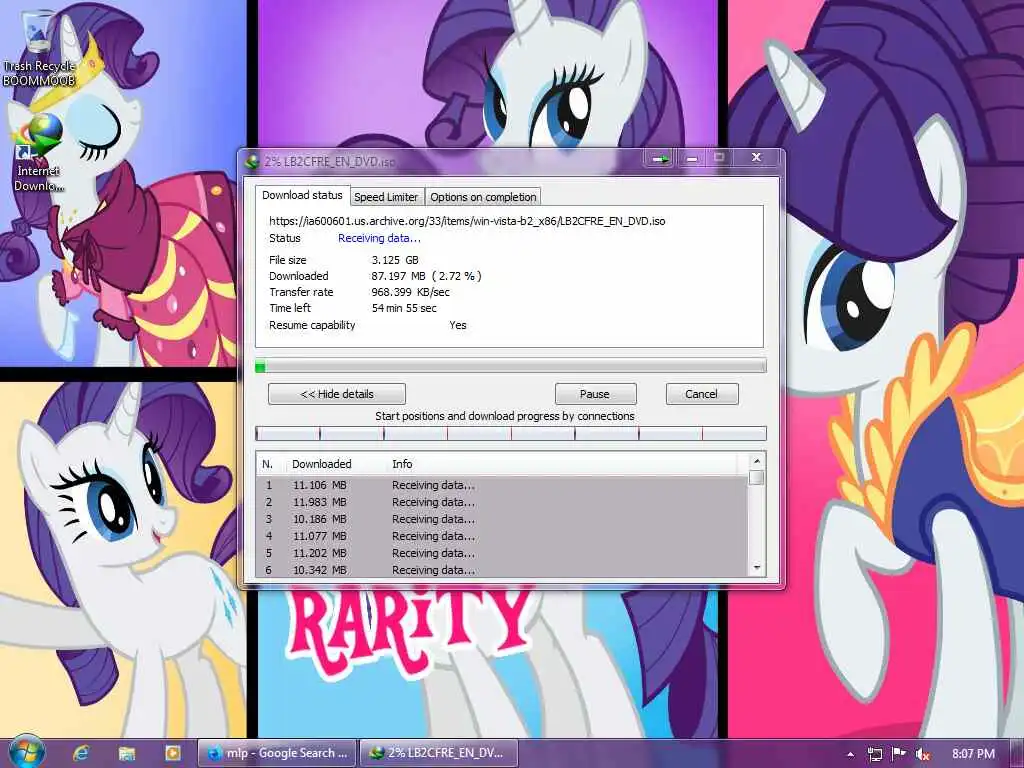Open the Internet Download Manager desktop shortcut
The width and height of the screenshot is (1024, 768).
38,152
